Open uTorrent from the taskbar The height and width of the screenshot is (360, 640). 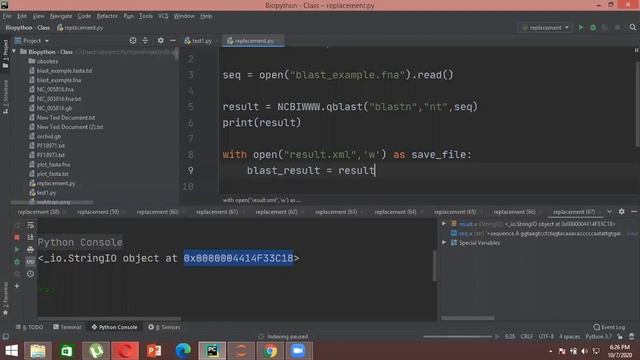[x=96, y=351]
